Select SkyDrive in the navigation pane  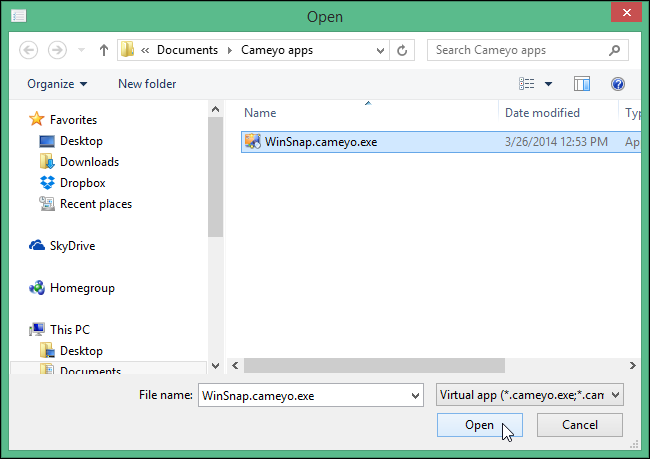click(72, 246)
